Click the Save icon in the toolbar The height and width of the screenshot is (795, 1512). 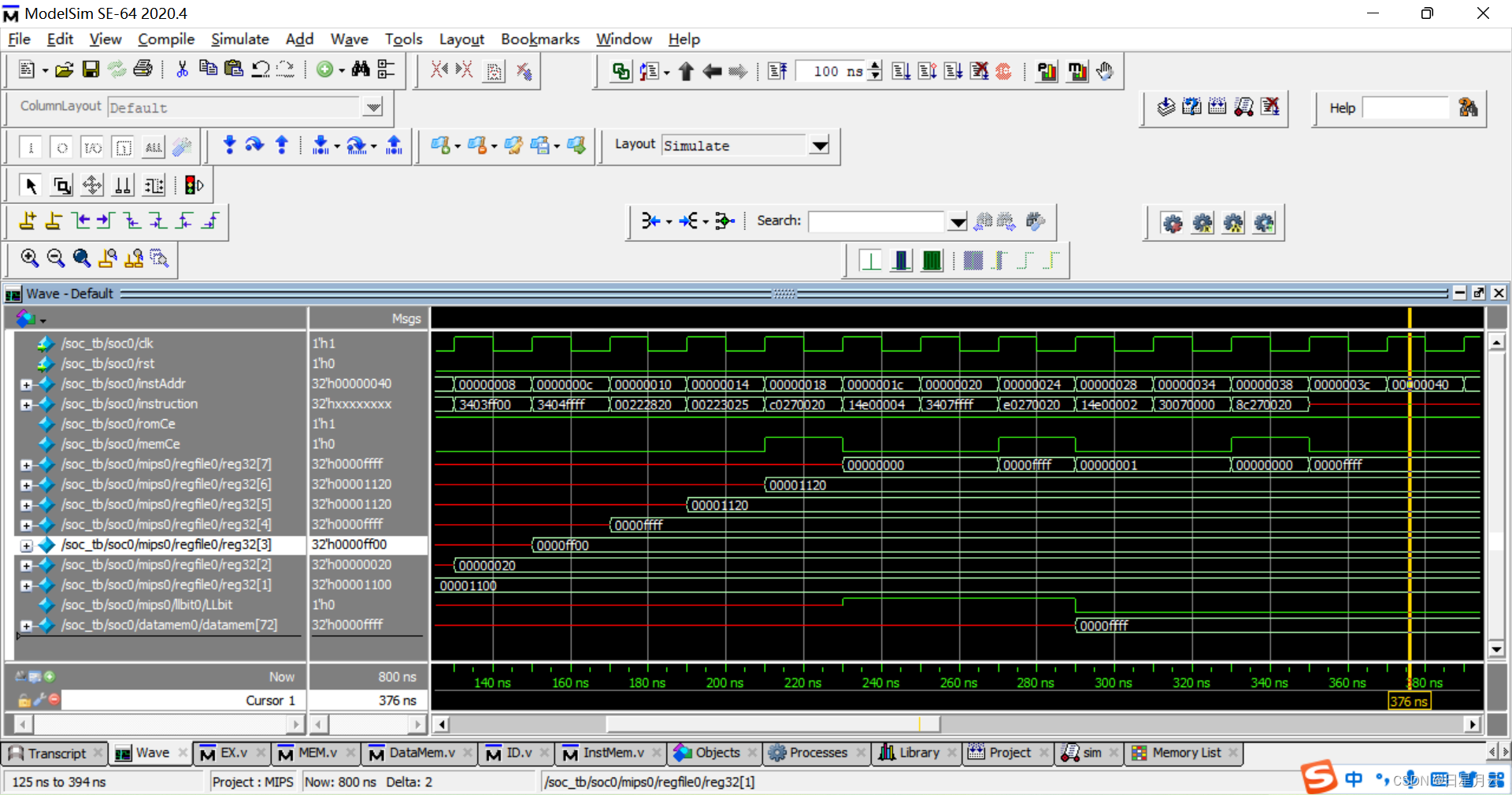point(91,69)
